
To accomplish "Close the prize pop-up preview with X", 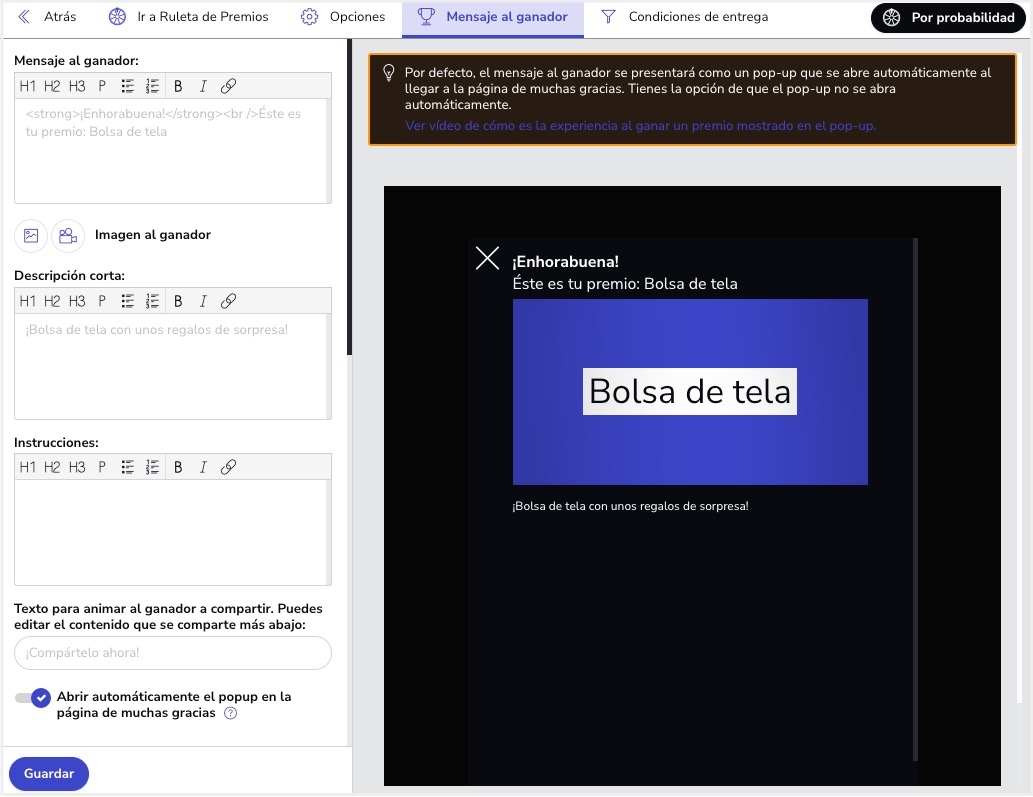I will point(487,258).
